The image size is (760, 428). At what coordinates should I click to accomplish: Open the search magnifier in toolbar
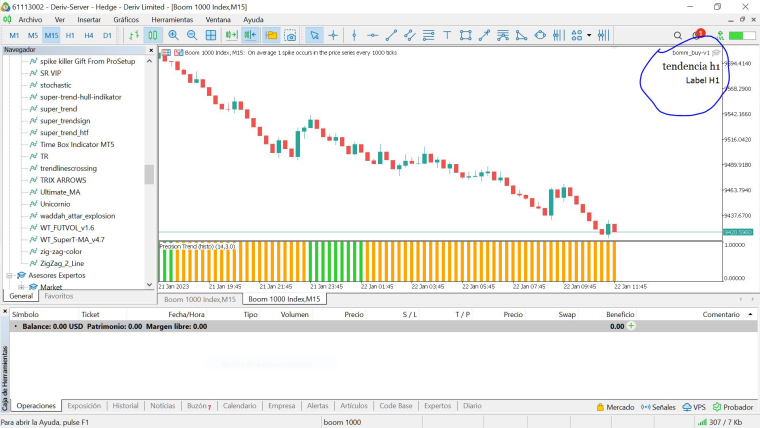click(678, 35)
